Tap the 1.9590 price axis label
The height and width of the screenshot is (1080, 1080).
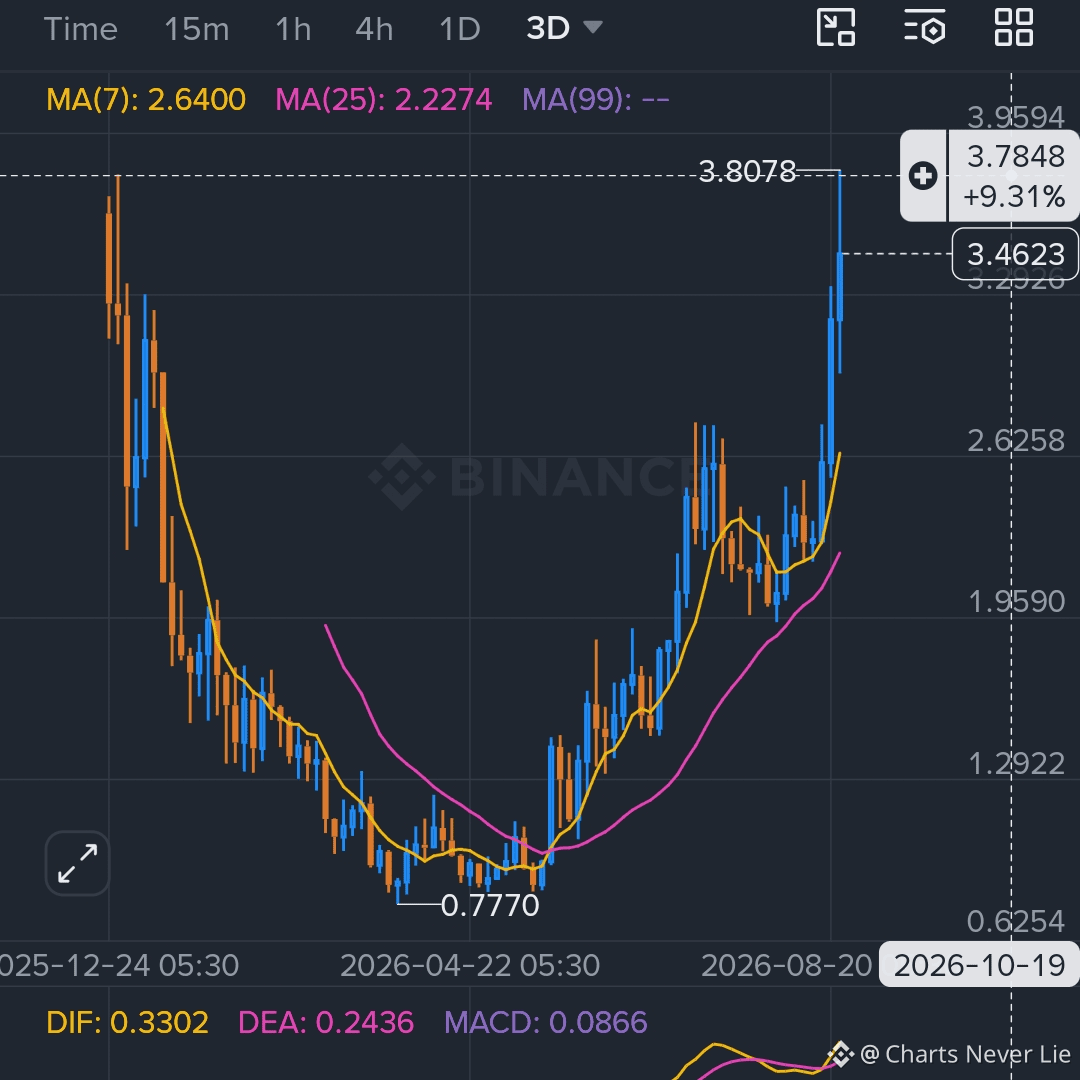1016,602
